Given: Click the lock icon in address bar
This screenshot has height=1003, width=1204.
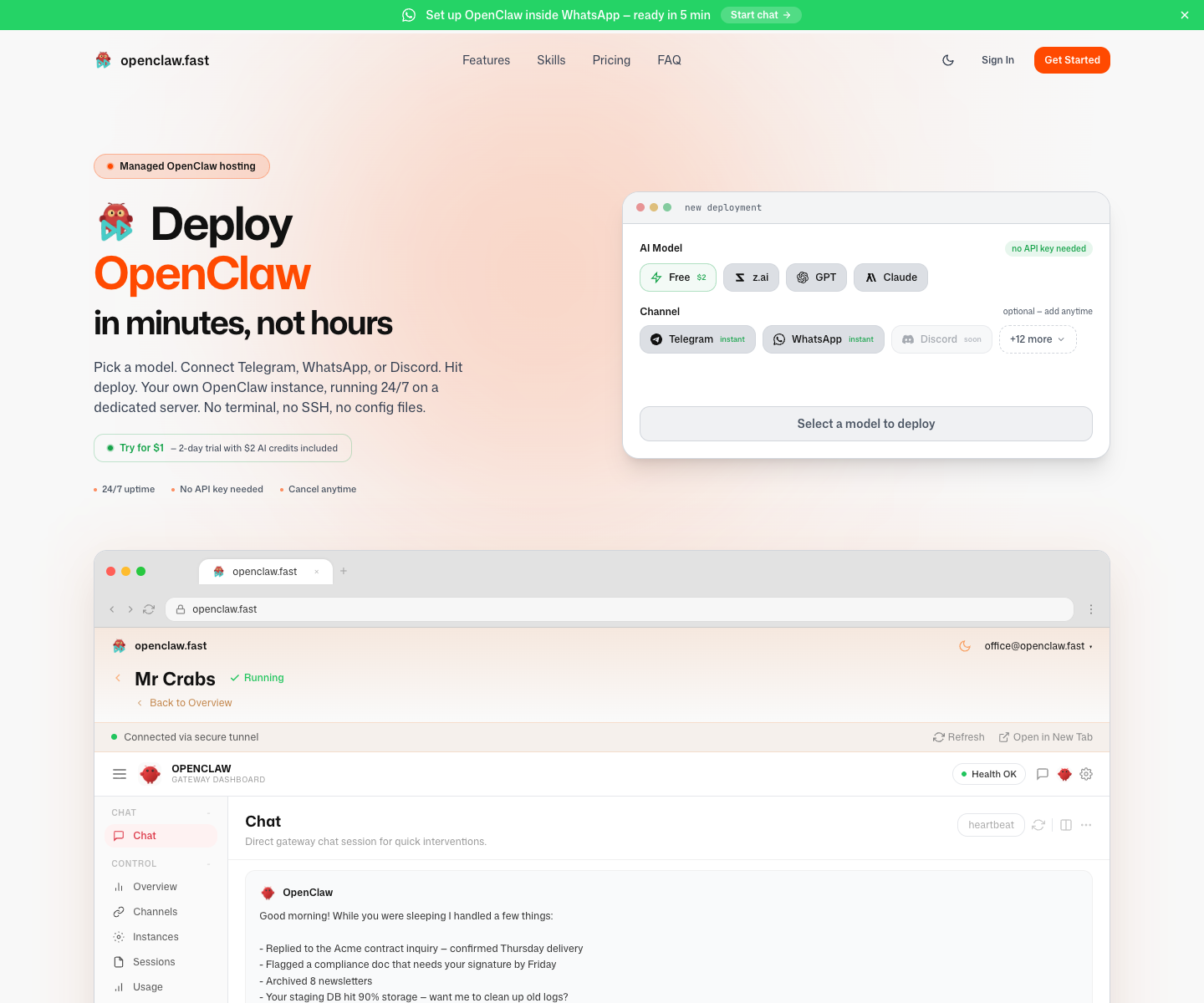Looking at the screenshot, I should (180, 609).
